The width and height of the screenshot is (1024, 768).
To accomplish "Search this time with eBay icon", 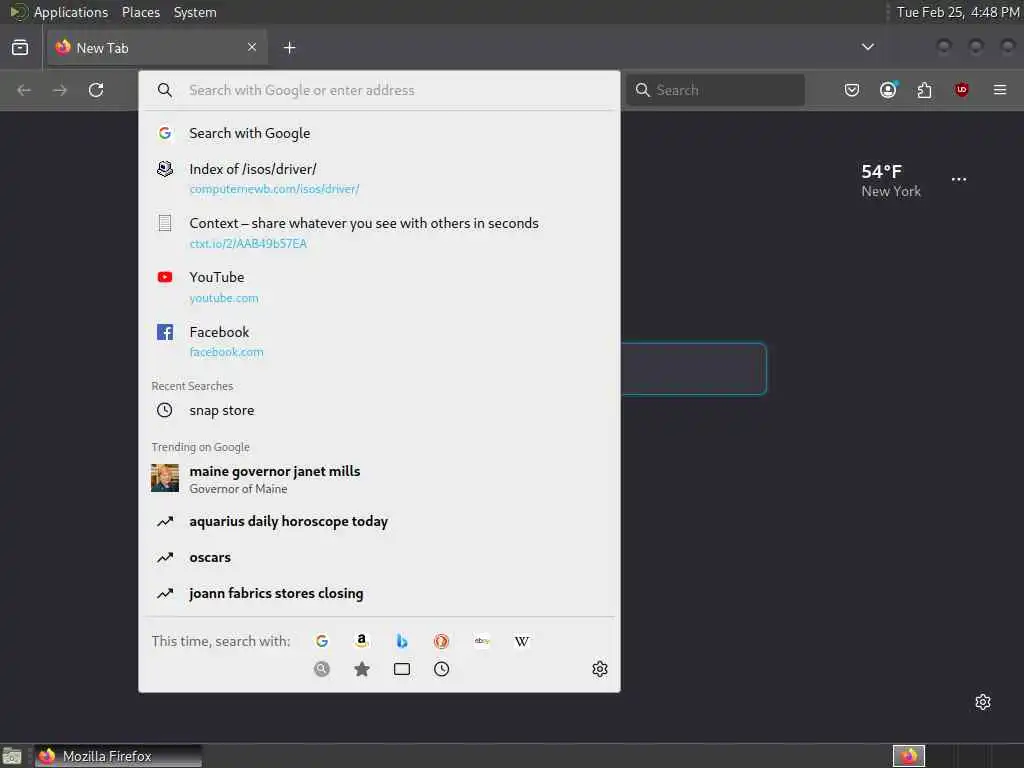I will pyautogui.click(x=482, y=641).
